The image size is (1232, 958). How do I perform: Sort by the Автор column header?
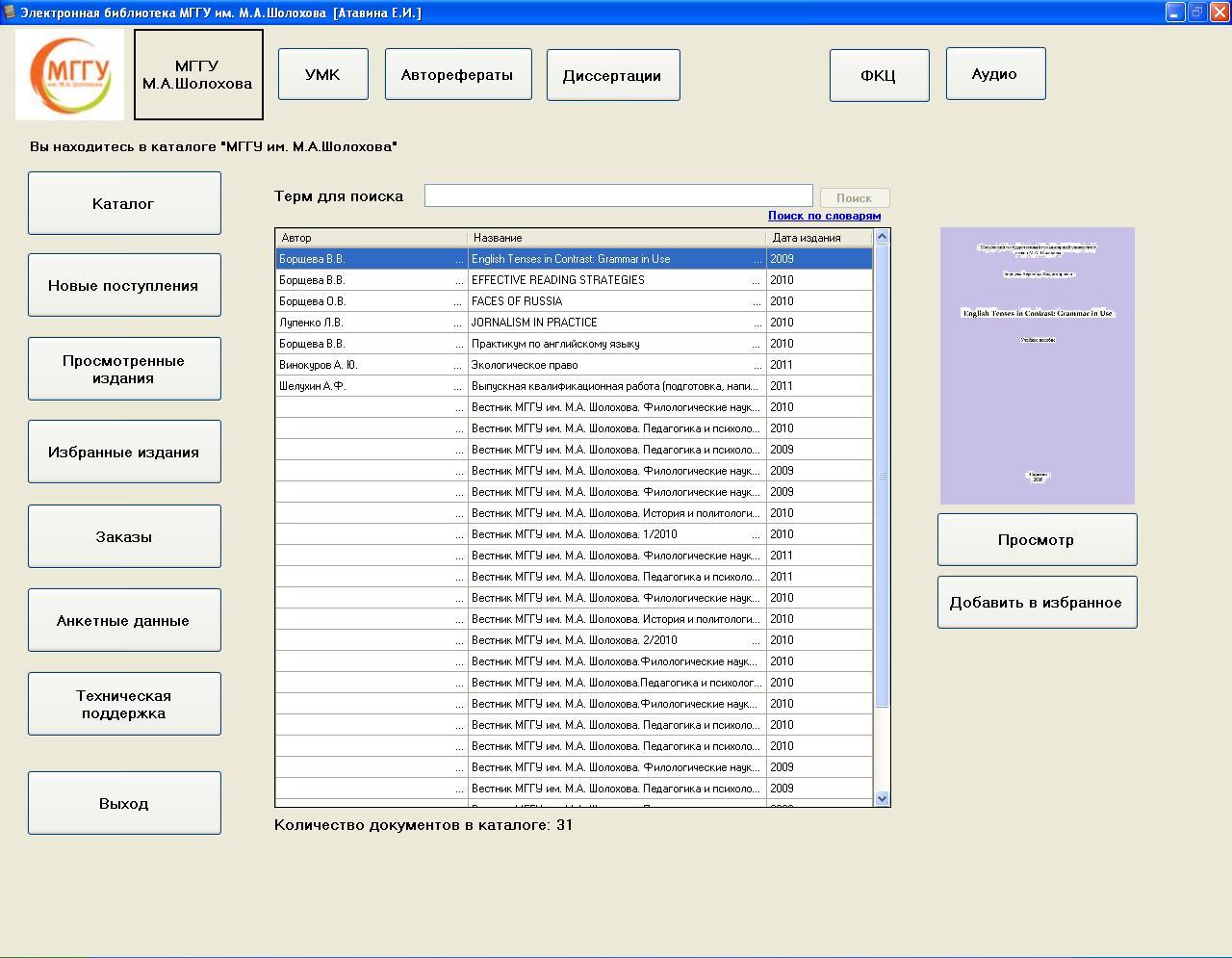tap(372, 238)
